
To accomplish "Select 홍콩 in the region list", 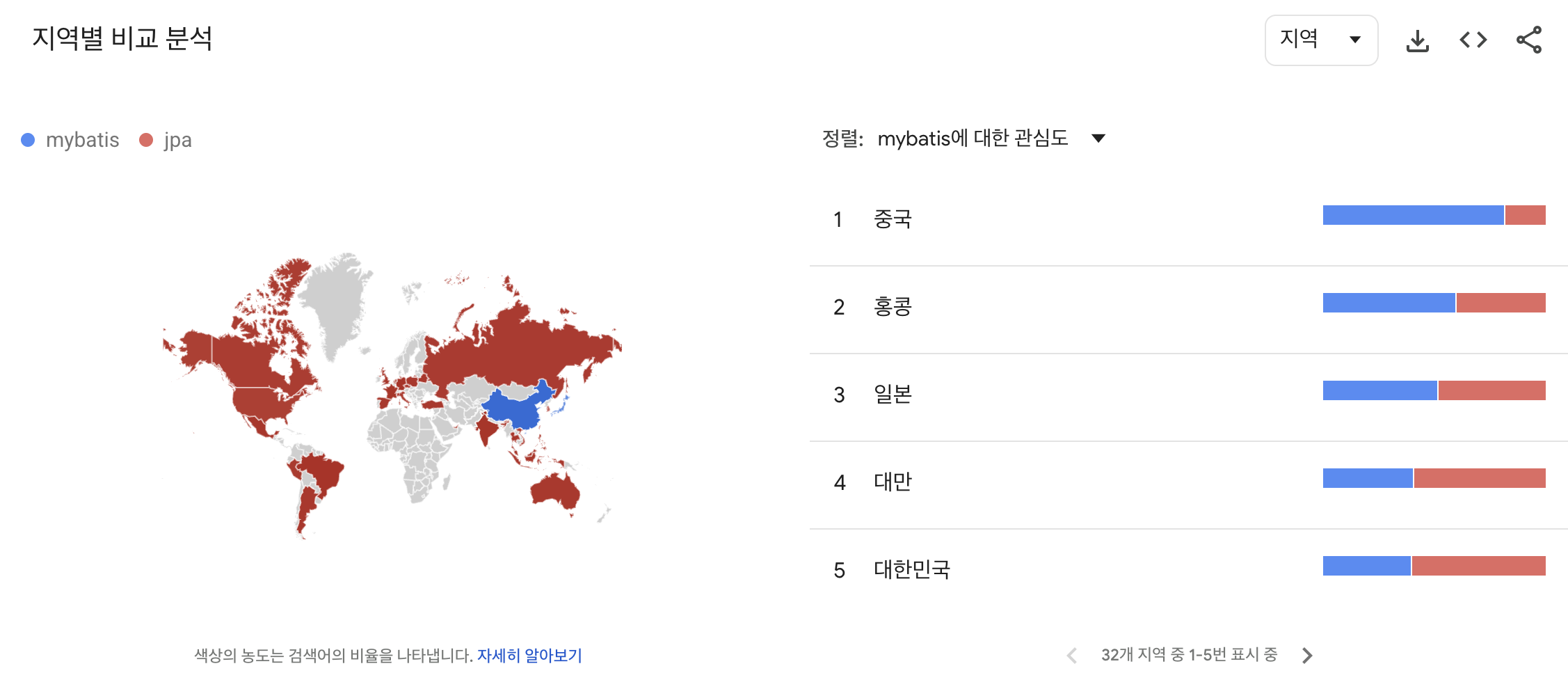I will pyautogui.click(x=893, y=307).
